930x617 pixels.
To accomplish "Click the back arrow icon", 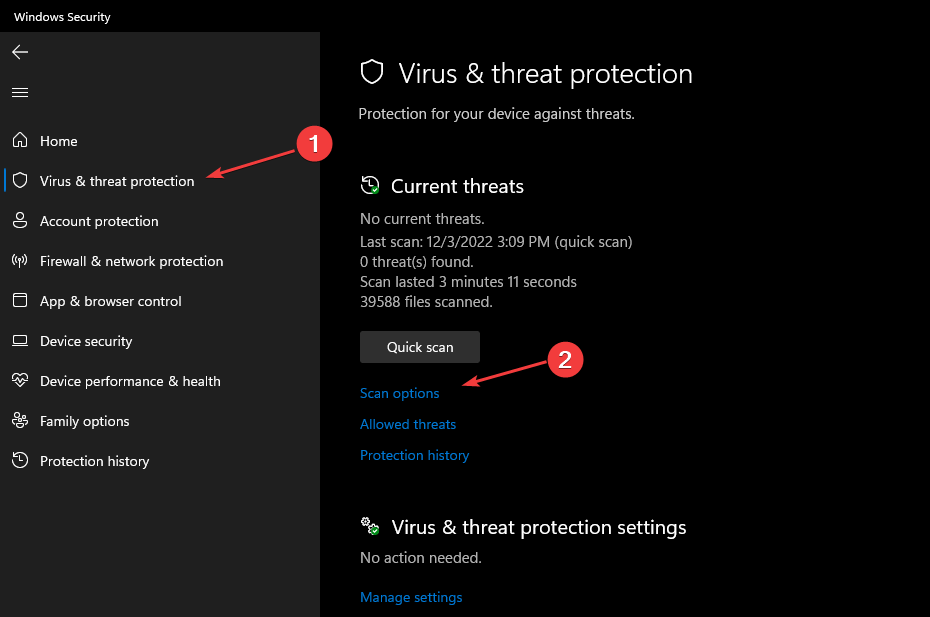I will [20, 52].
